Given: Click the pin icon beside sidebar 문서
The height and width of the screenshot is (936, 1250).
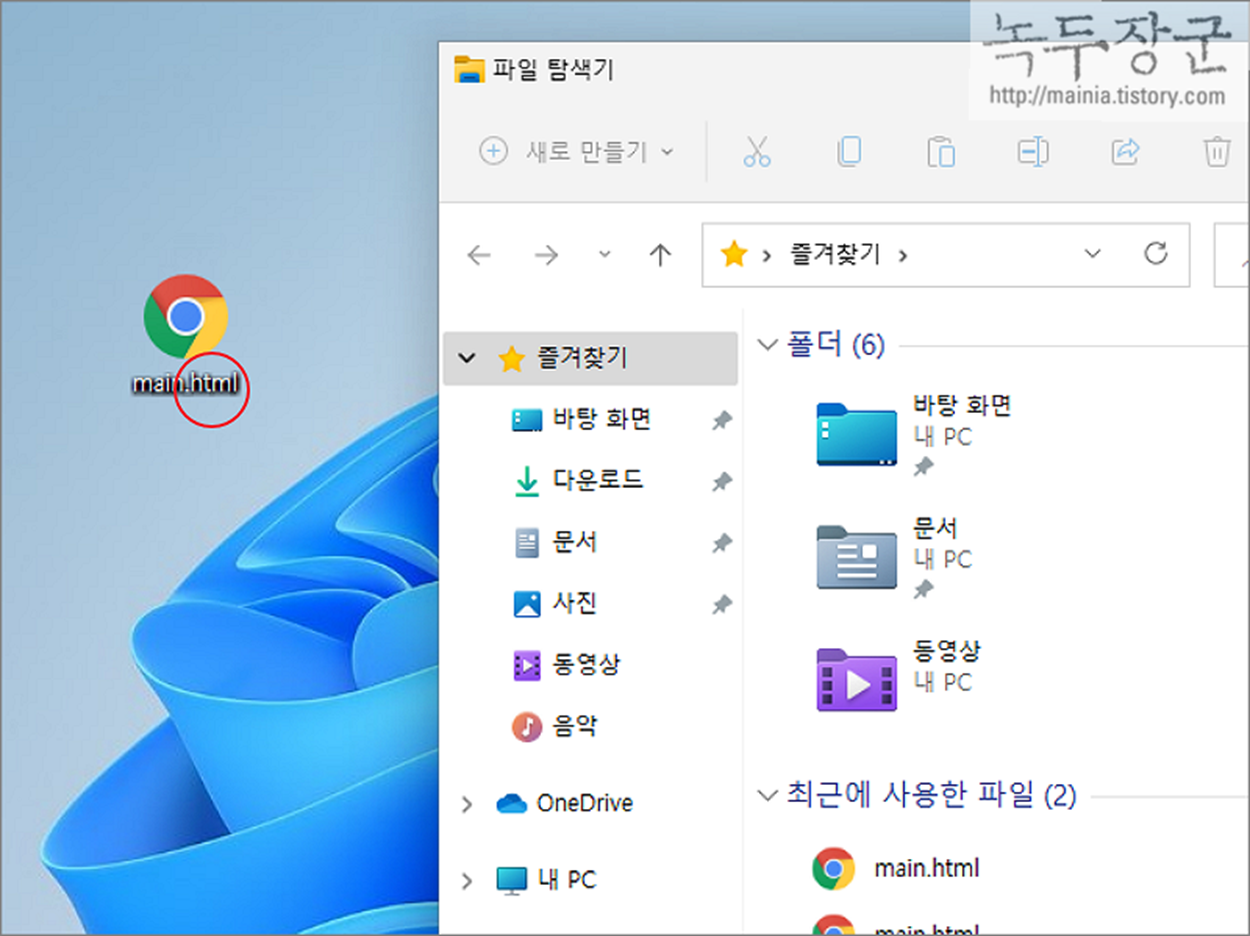Looking at the screenshot, I should 721,543.
